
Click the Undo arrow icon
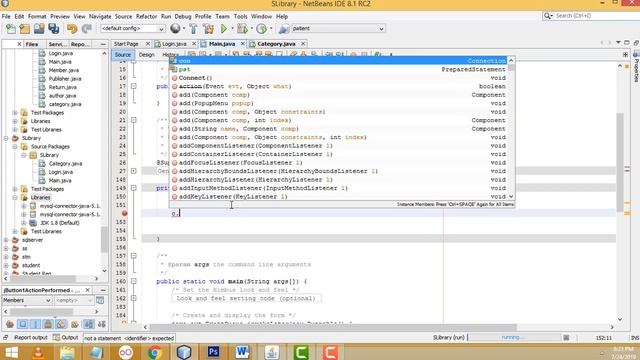[x=72, y=29]
